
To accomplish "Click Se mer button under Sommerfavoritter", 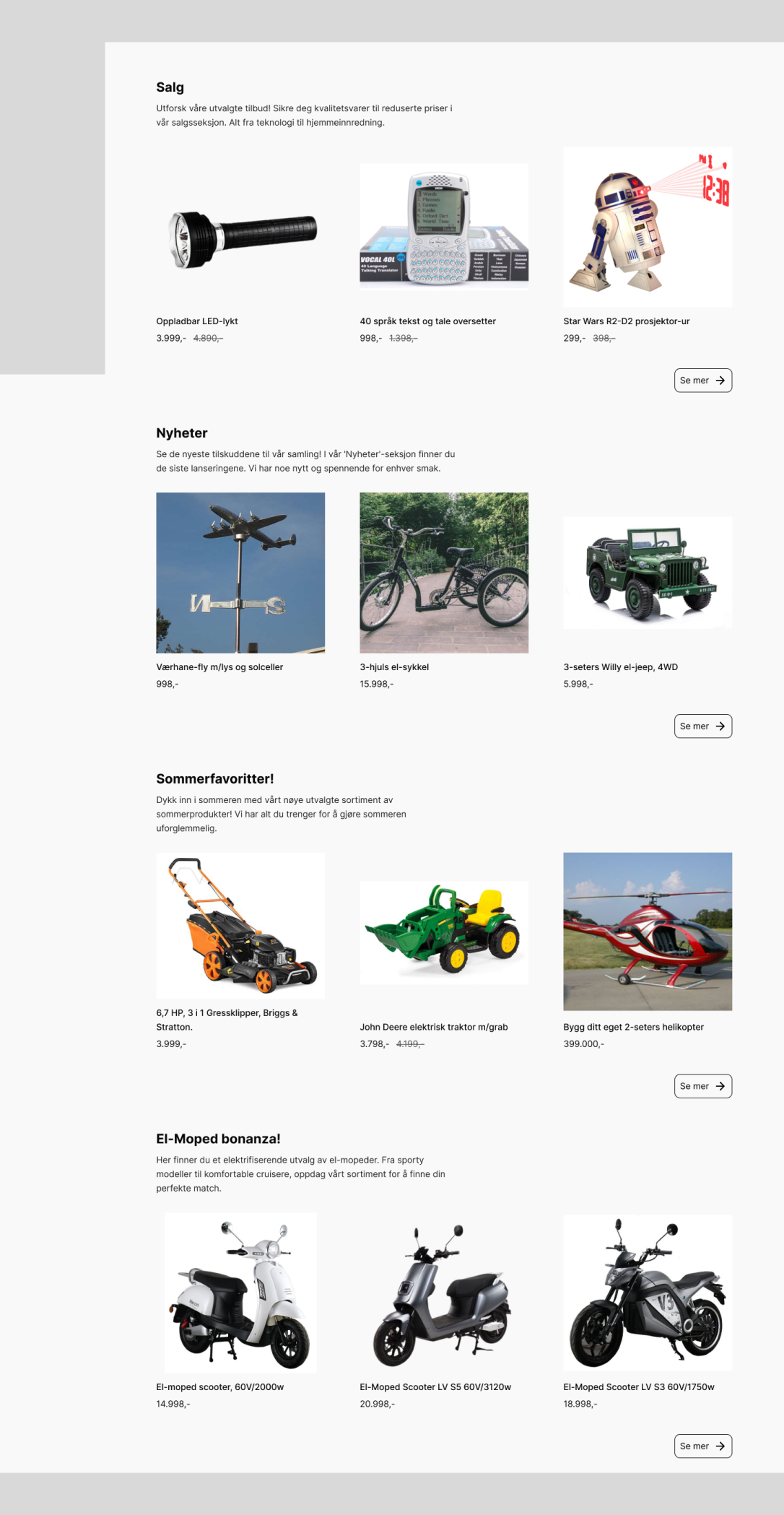I will point(702,1086).
